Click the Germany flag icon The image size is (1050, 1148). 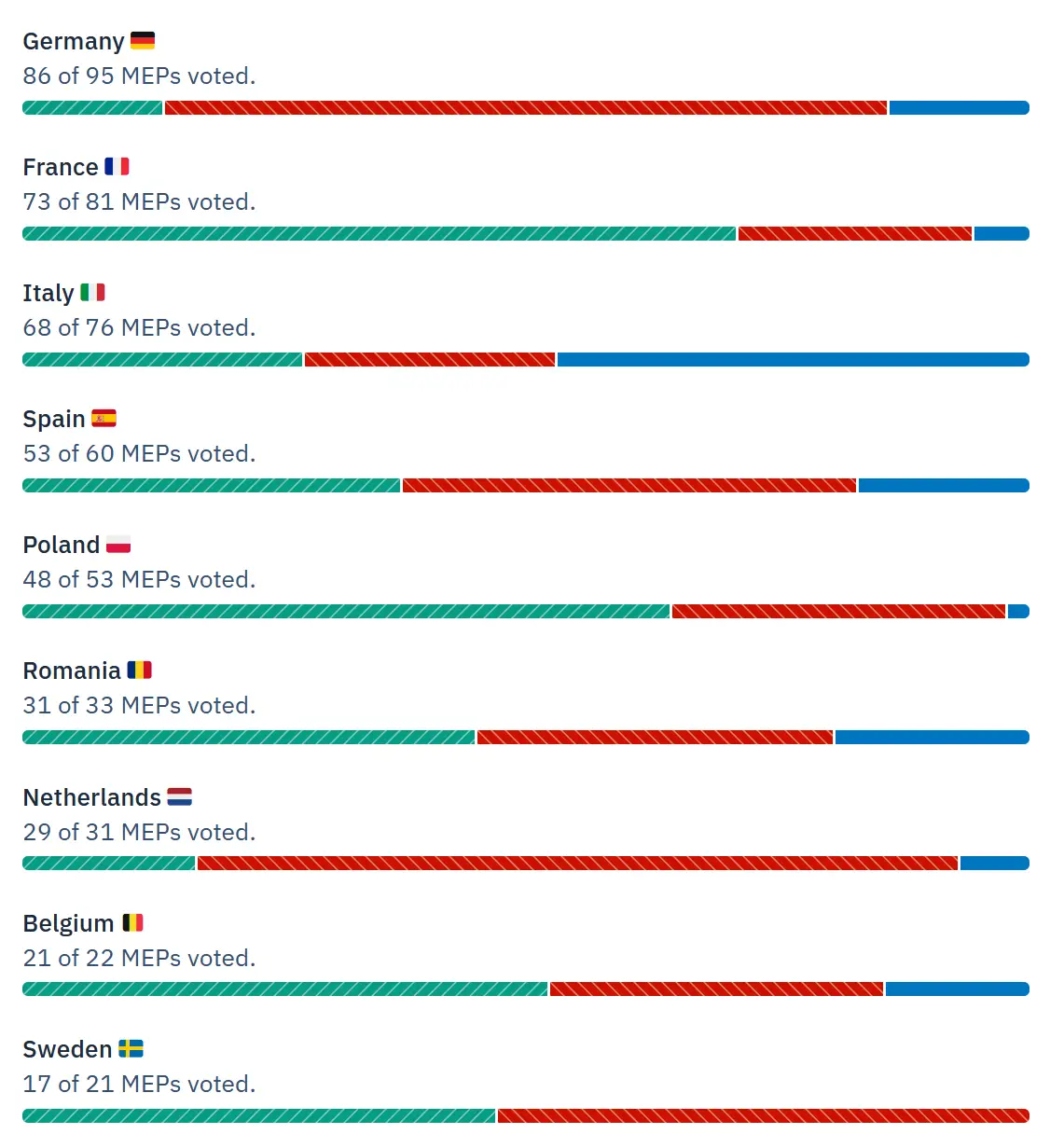143,41
